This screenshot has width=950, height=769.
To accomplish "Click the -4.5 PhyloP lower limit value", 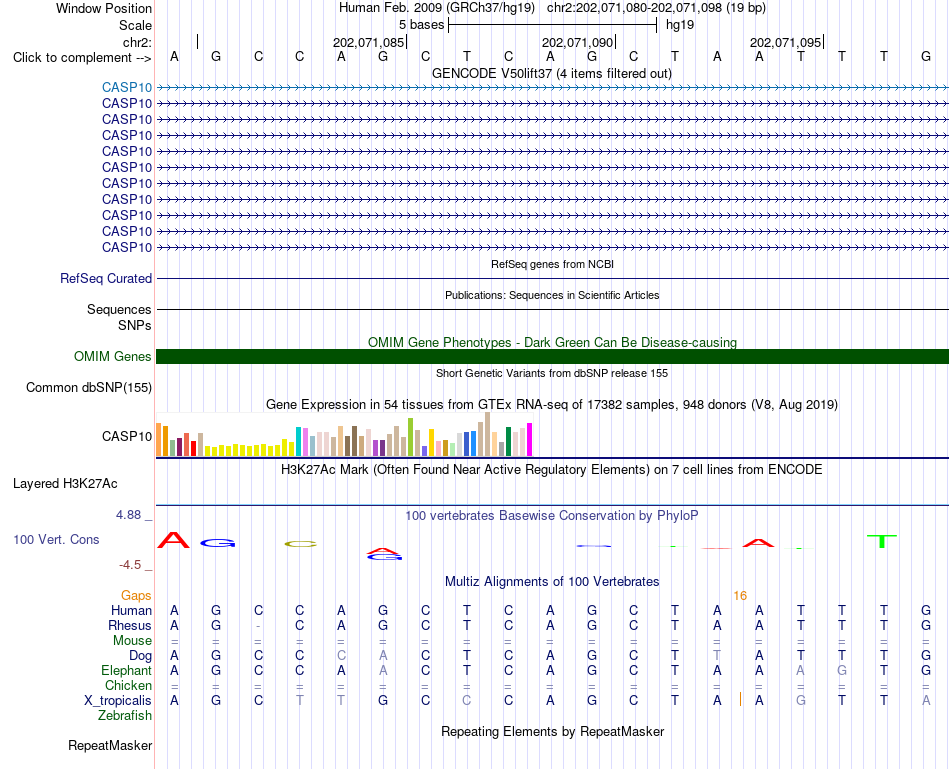I will point(130,565).
